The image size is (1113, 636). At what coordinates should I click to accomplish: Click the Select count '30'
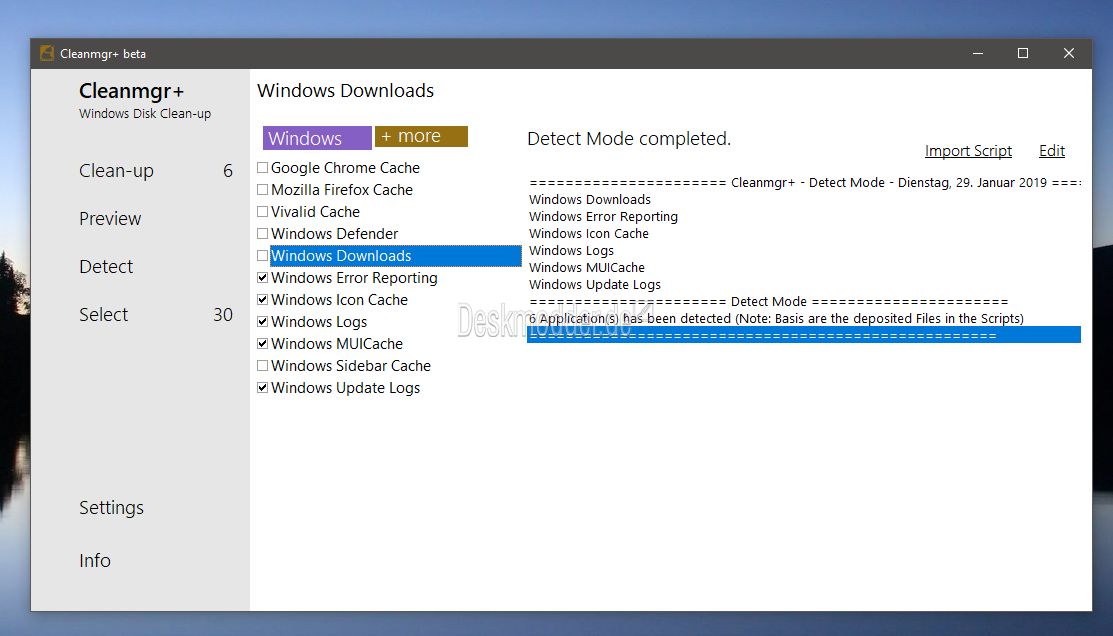click(x=223, y=314)
